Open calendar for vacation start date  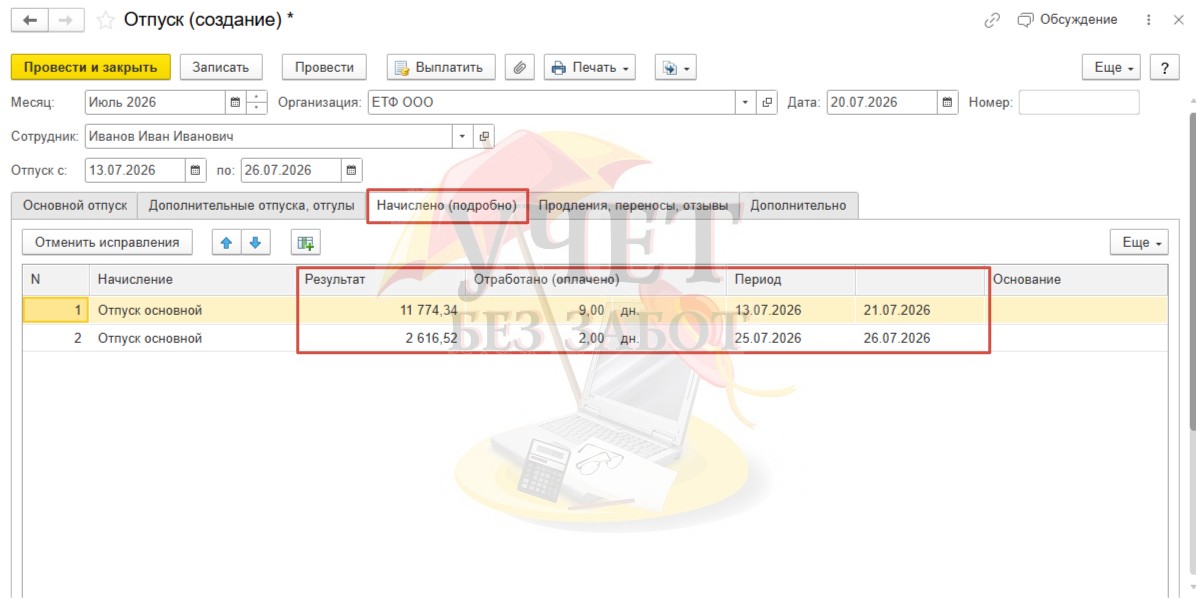pos(196,170)
